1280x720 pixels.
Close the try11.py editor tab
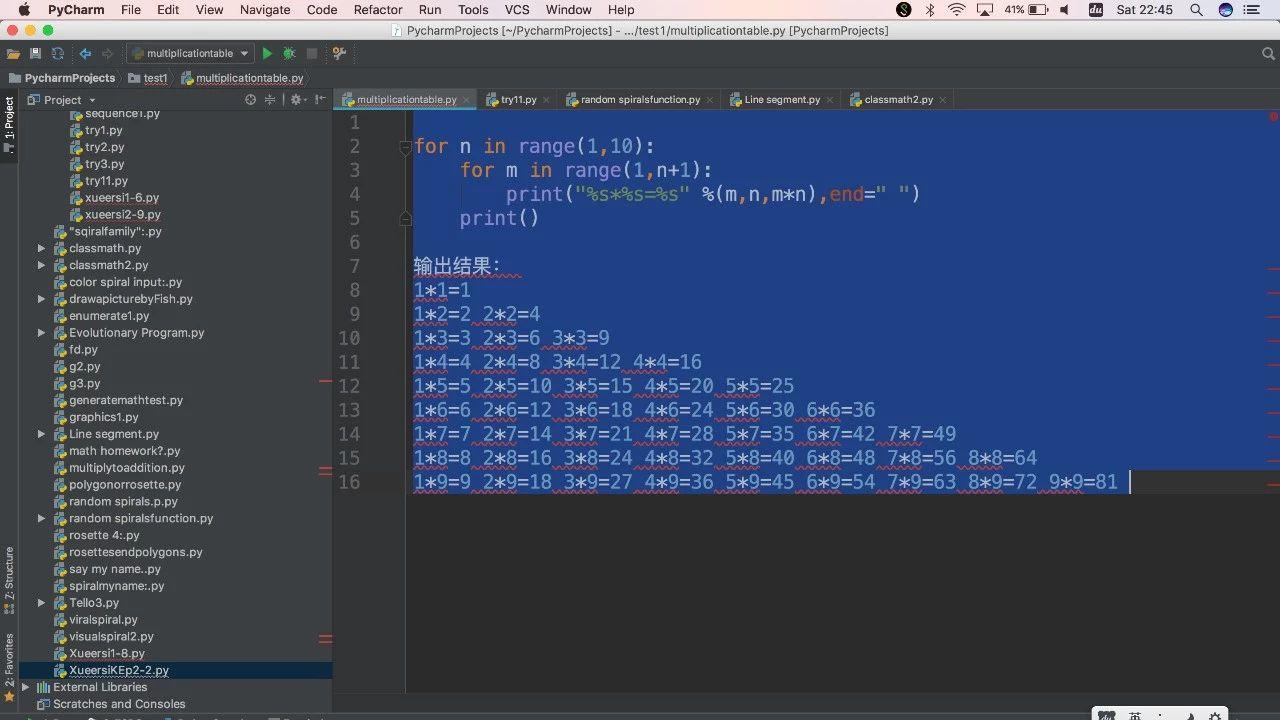click(547, 100)
